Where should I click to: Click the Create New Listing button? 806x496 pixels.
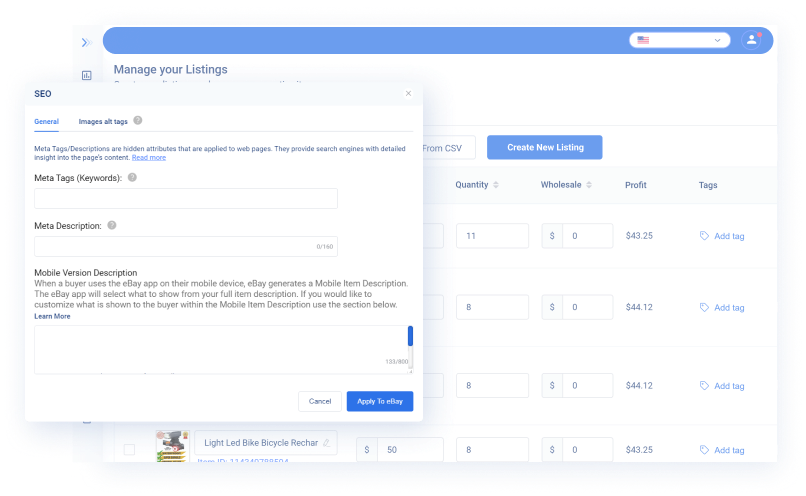click(545, 148)
